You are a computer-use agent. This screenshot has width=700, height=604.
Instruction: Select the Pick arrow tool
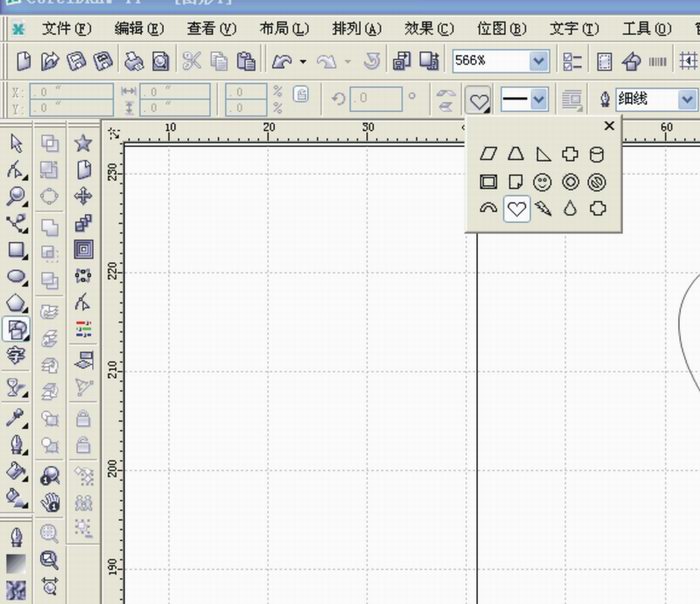pyautogui.click(x=16, y=143)
